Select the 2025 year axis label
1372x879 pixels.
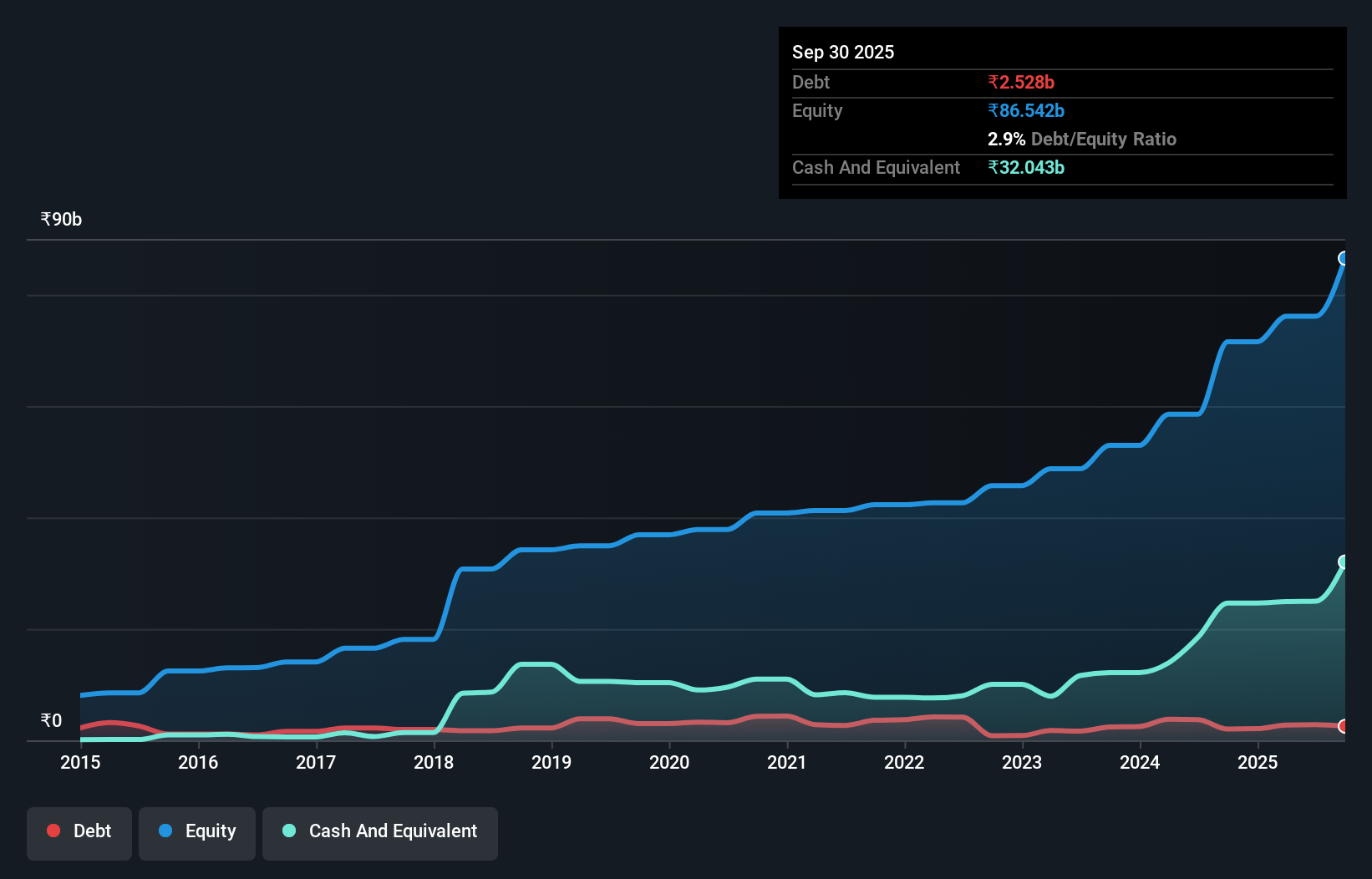[1258, 762]
